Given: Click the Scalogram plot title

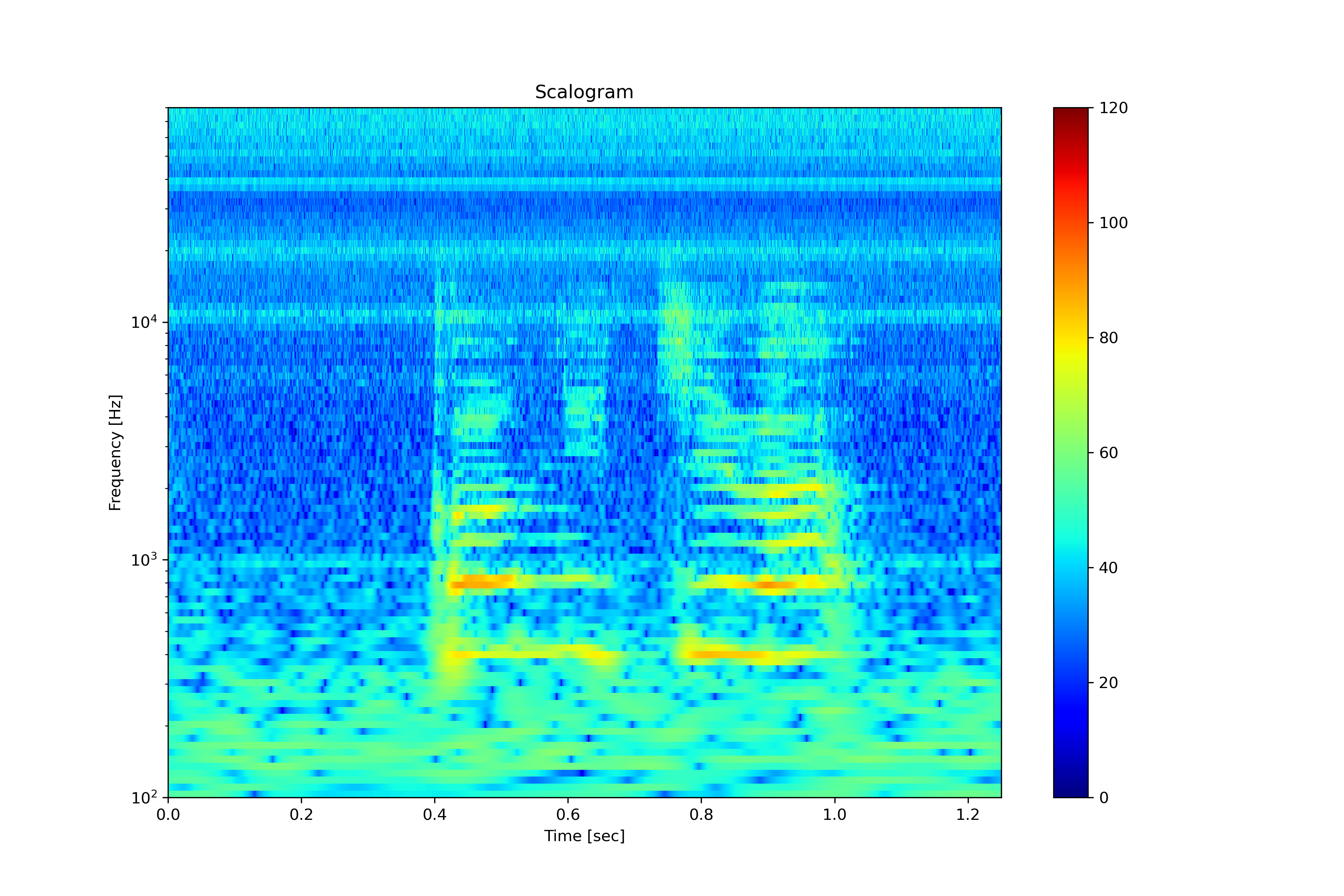Looking at the screenshot, I should (x=584, y=92).
